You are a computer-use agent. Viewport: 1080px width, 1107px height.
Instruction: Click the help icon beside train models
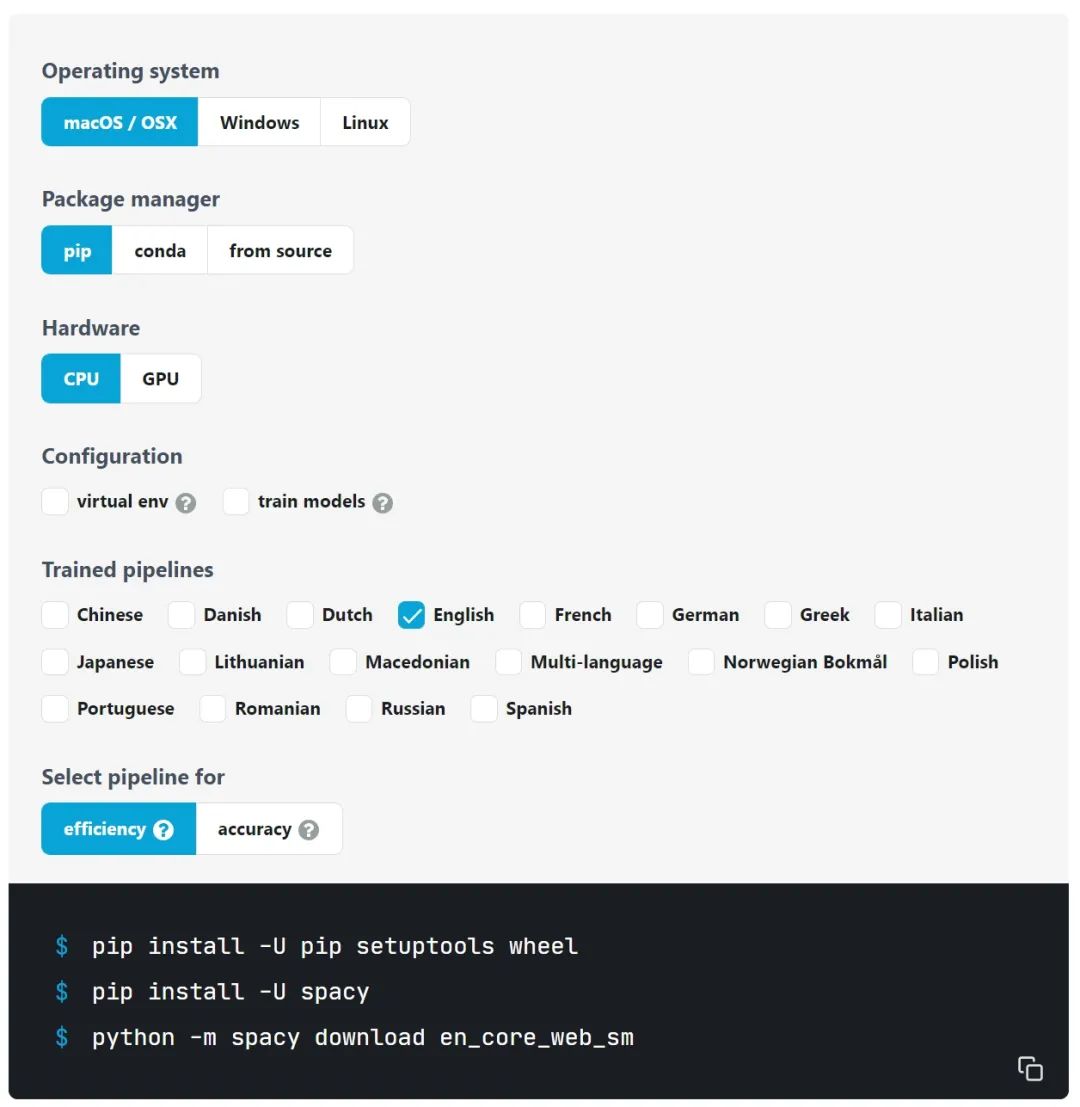(383, 503)
